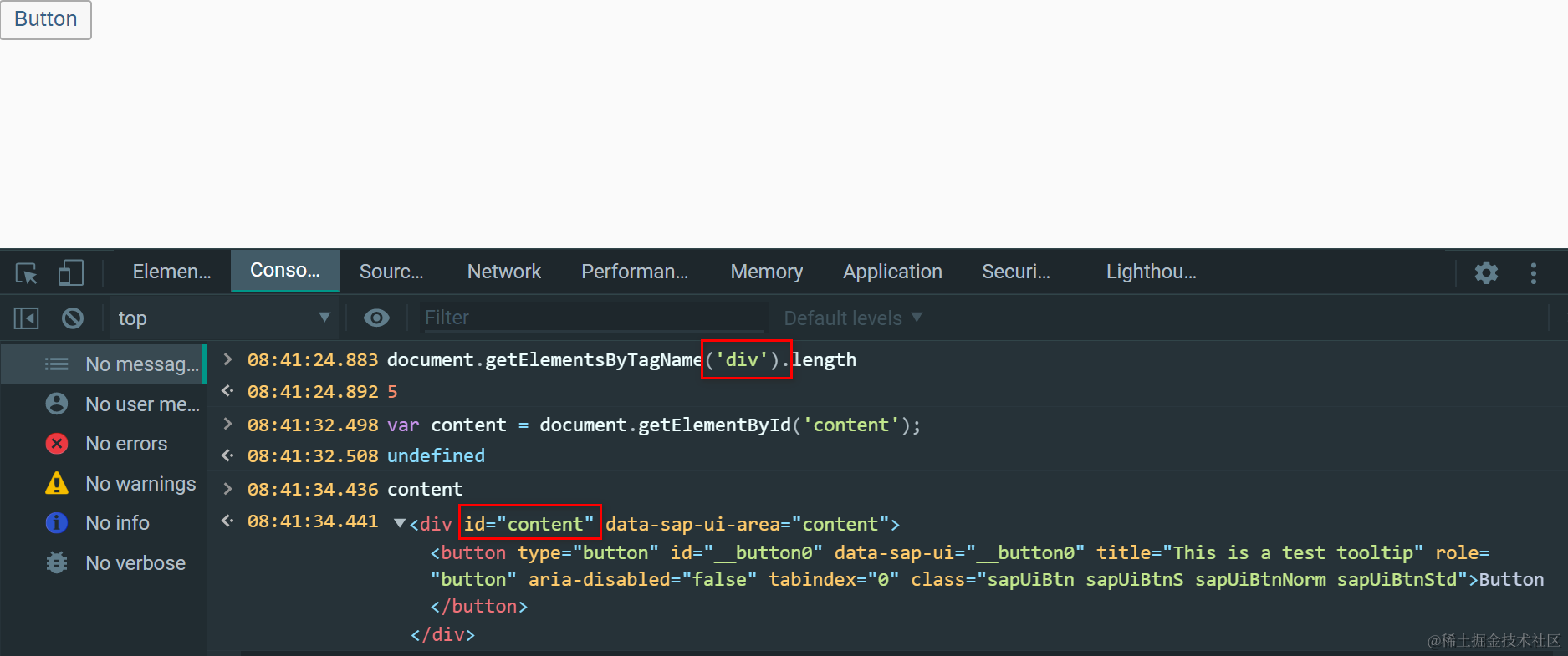The height and width of the screenshot is (656, 1568).
Task: Hide the console sidebar
Action: (27, 318)
